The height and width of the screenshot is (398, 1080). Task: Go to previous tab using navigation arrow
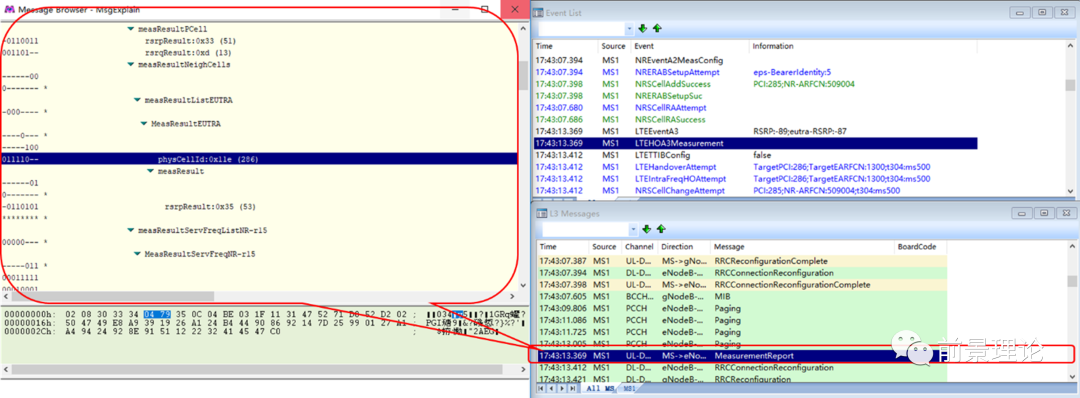551,389
